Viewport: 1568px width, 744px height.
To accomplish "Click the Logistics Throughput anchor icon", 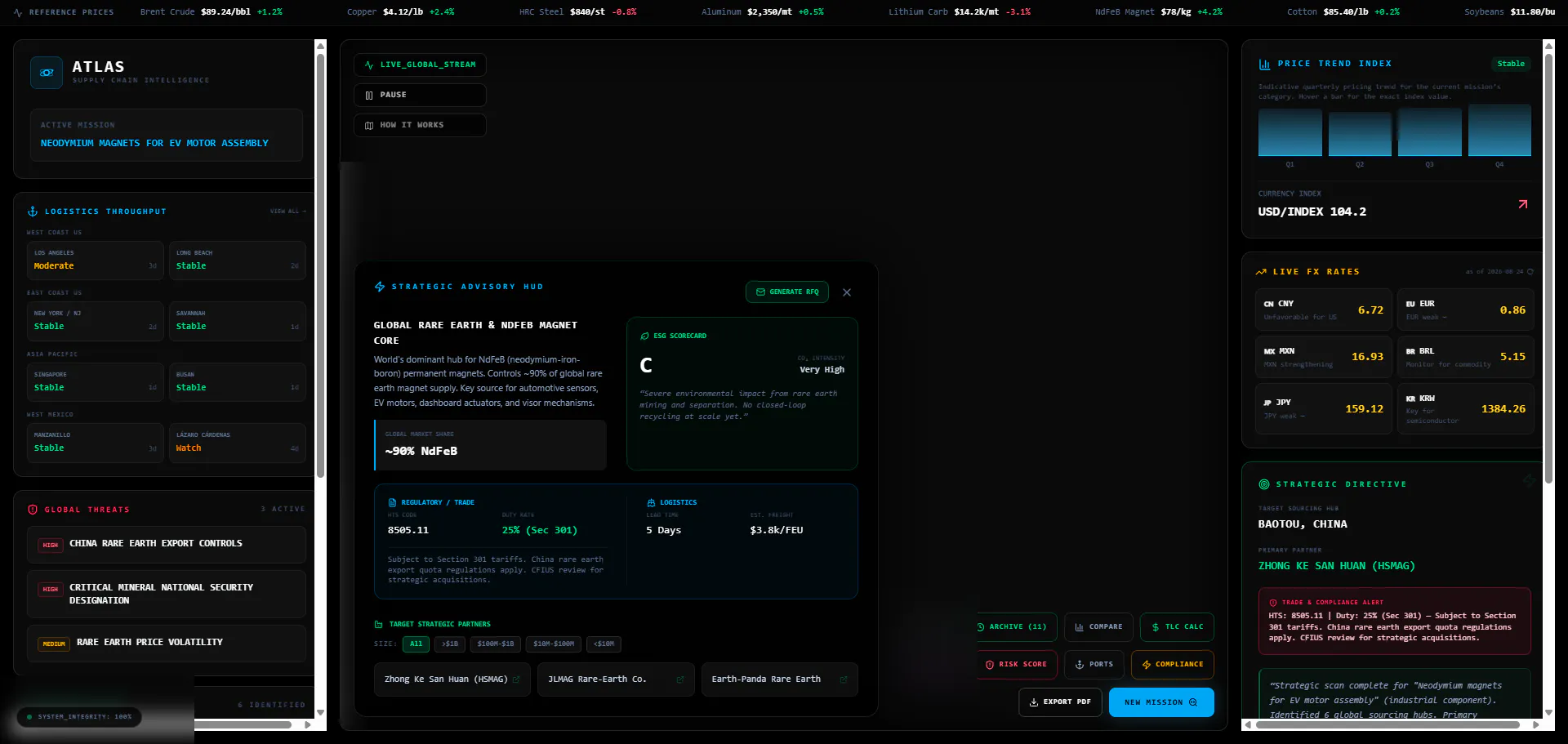I will [33, 212].
